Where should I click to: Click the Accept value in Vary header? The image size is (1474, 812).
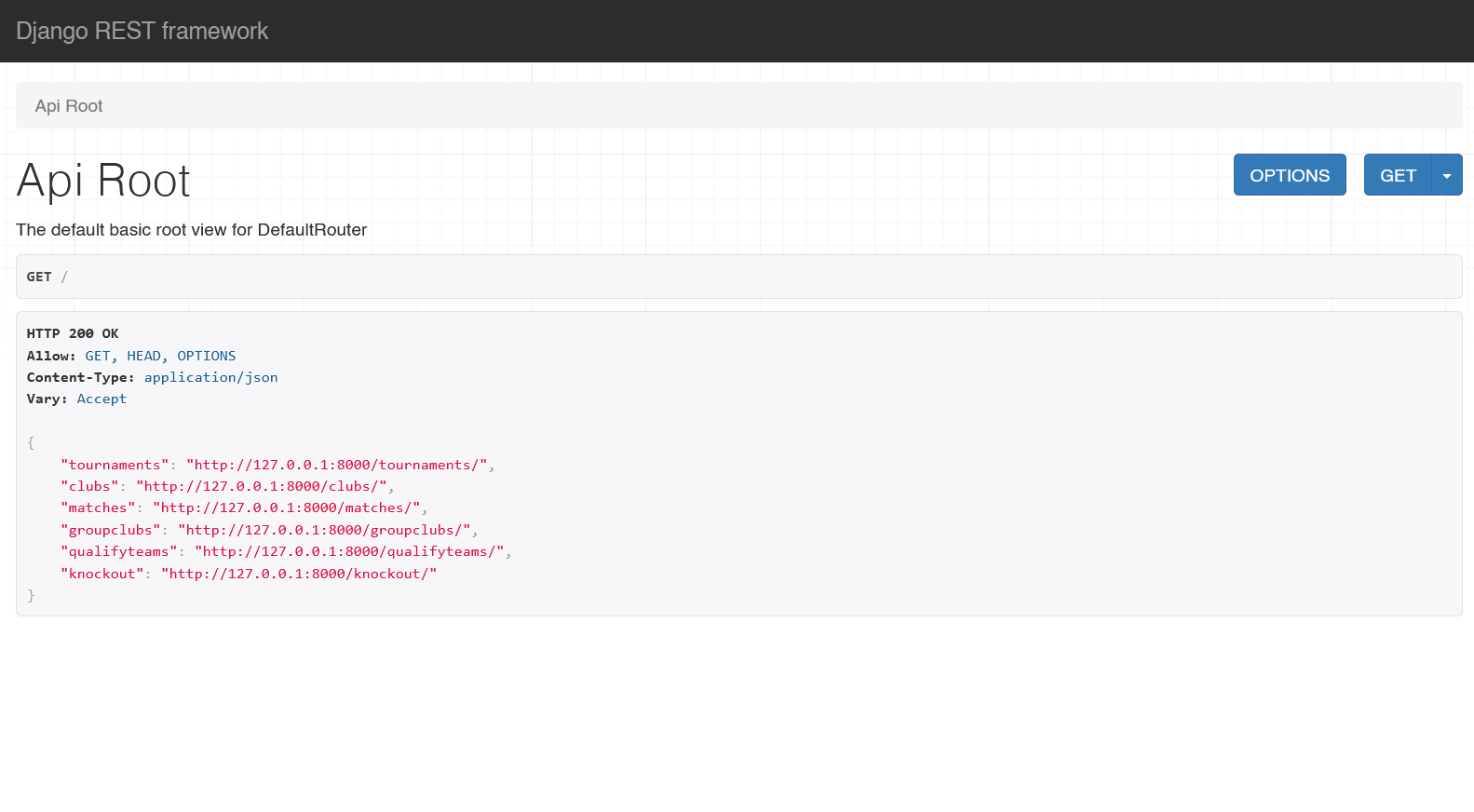(x=101, y=399)
